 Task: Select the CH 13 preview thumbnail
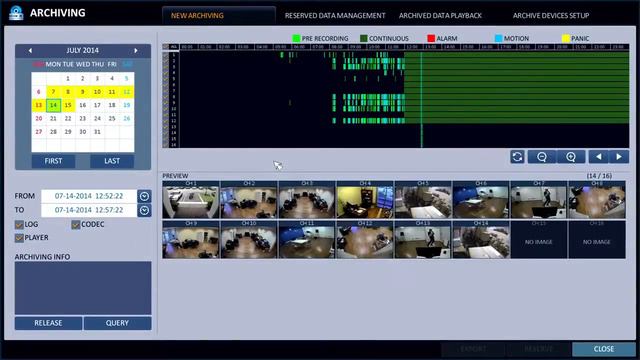[x=423, y=240]
